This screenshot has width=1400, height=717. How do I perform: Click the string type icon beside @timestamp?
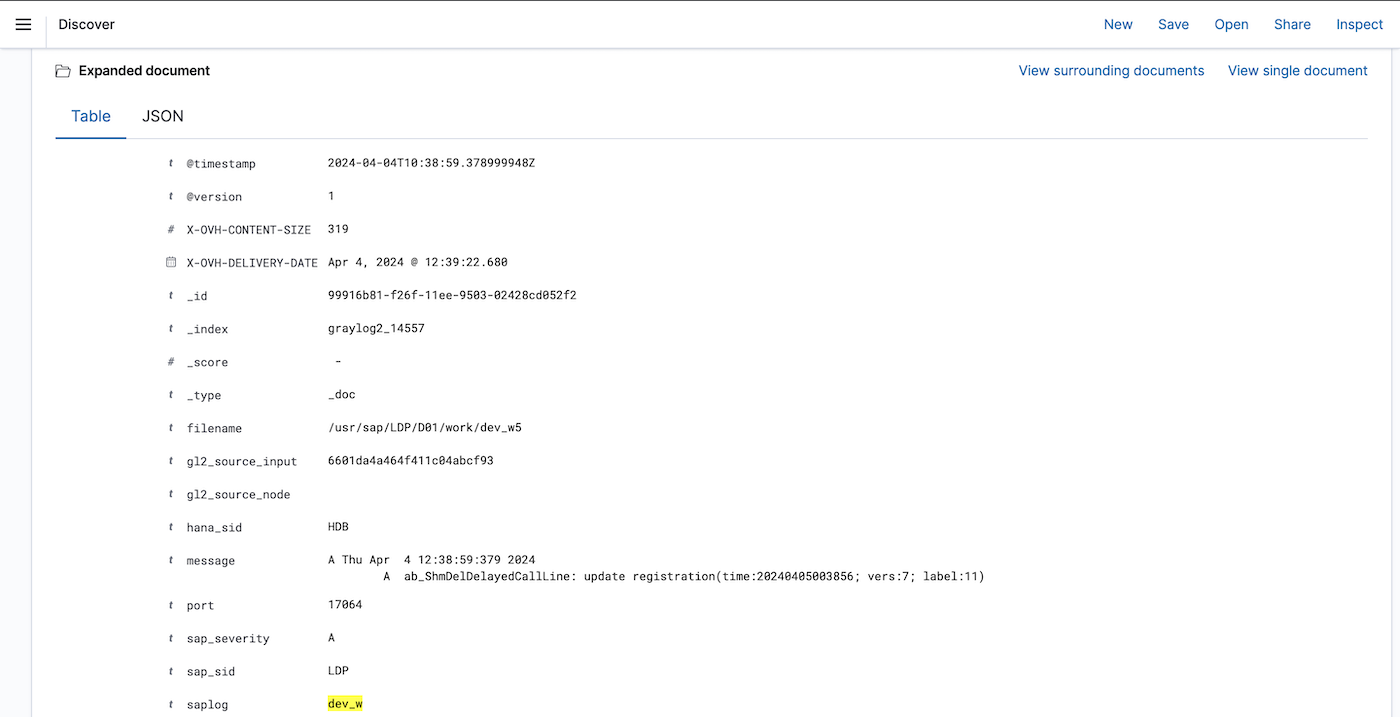170,162
